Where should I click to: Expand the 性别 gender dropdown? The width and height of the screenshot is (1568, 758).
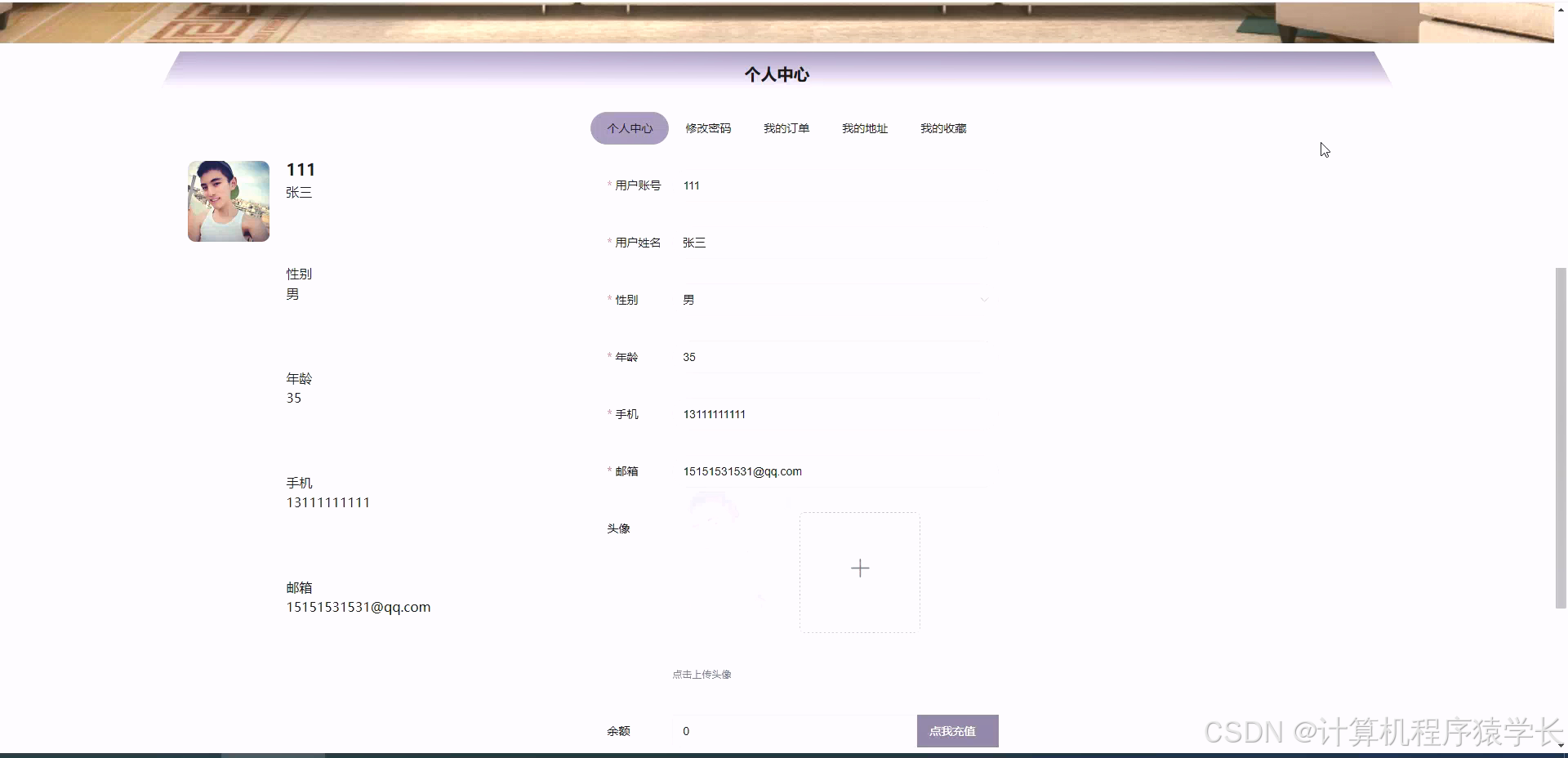tap(833, 299)
